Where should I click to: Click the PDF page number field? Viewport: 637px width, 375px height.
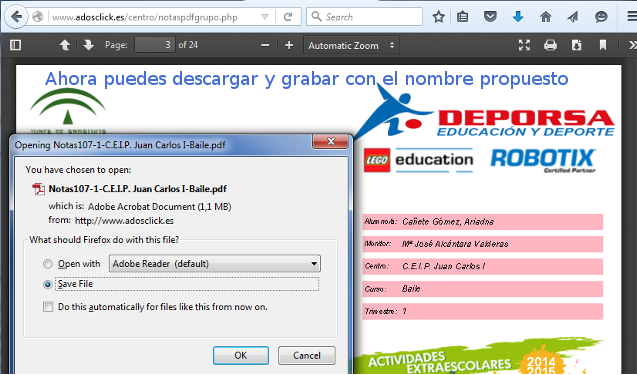click(155, 45)
